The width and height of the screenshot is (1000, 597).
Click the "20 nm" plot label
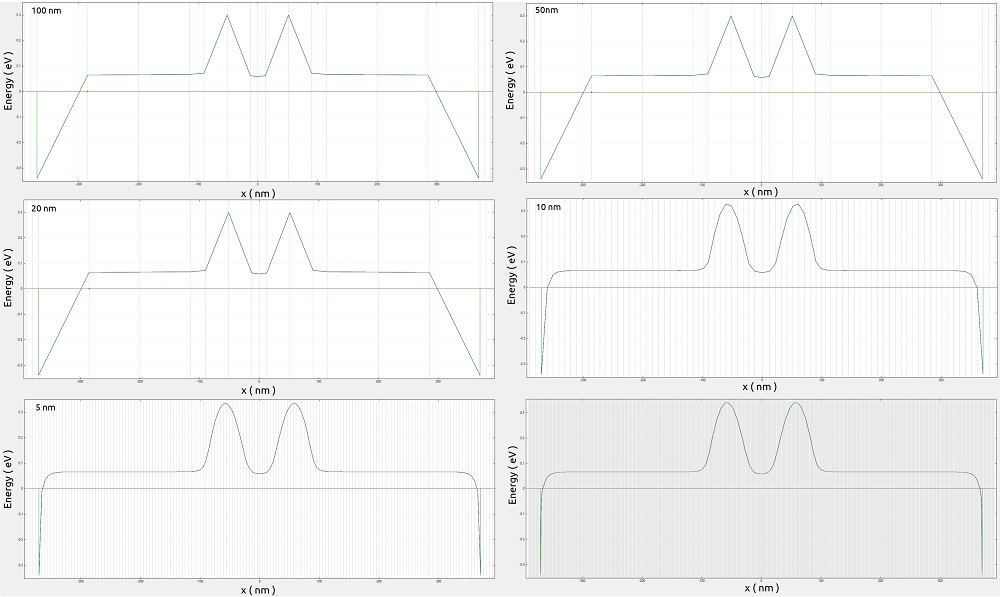pyautogui.click(x=44, y=209)
